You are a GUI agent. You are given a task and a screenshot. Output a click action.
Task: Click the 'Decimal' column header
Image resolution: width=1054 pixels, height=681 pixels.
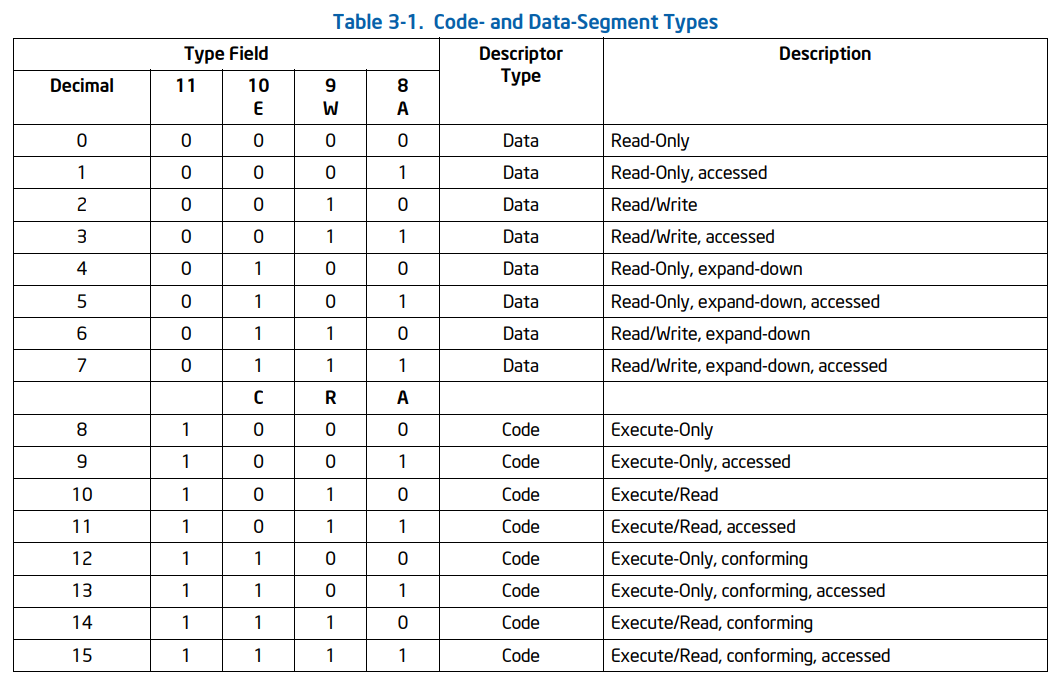[x=82, y=86]
